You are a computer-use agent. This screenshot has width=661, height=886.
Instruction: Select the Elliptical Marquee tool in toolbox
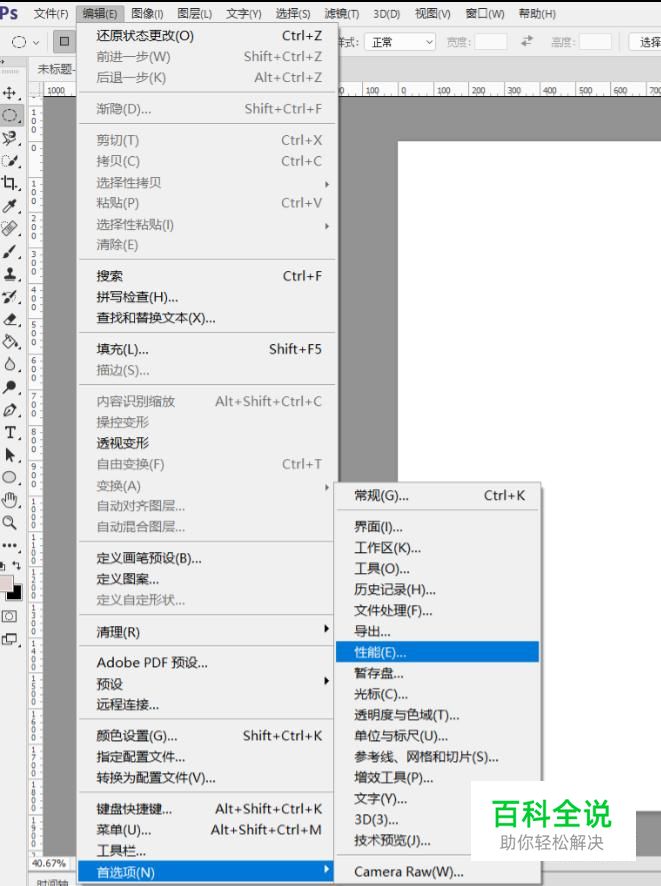[x=10, y=116]
